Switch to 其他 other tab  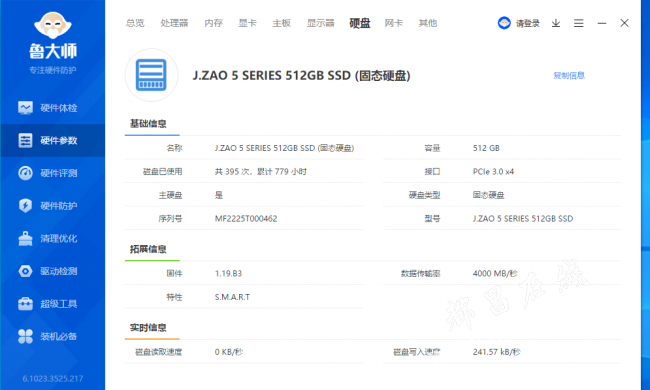coord(428,23)
